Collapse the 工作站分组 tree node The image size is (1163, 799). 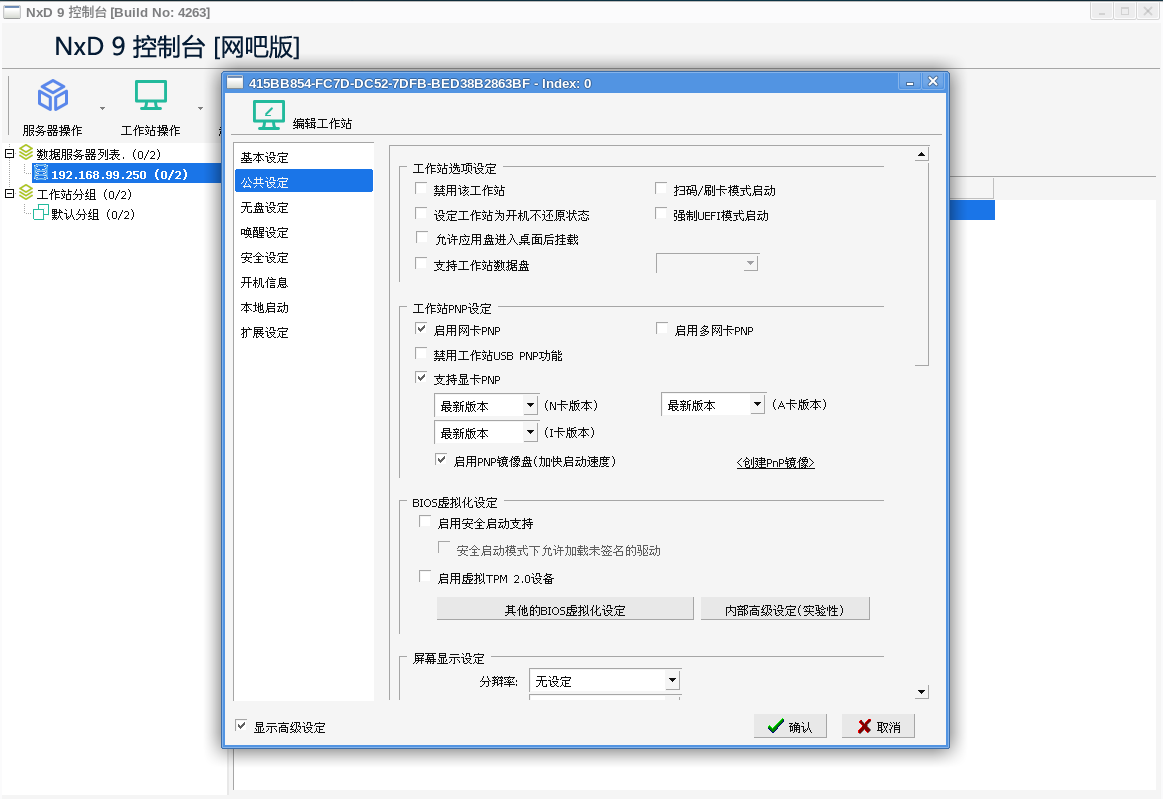(x=9, y=194)
